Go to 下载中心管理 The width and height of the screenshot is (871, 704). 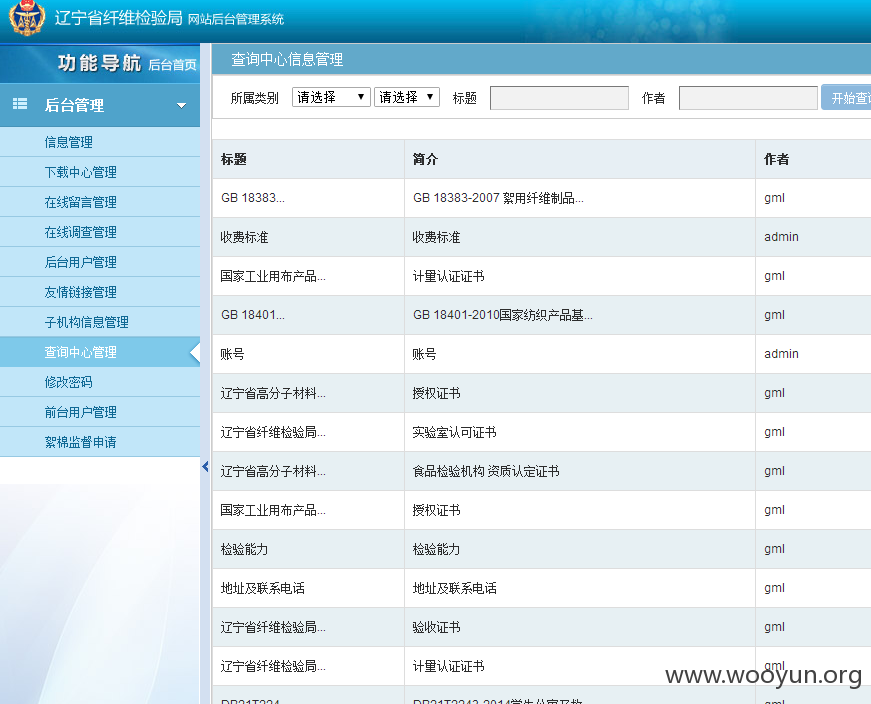point(81,172)
